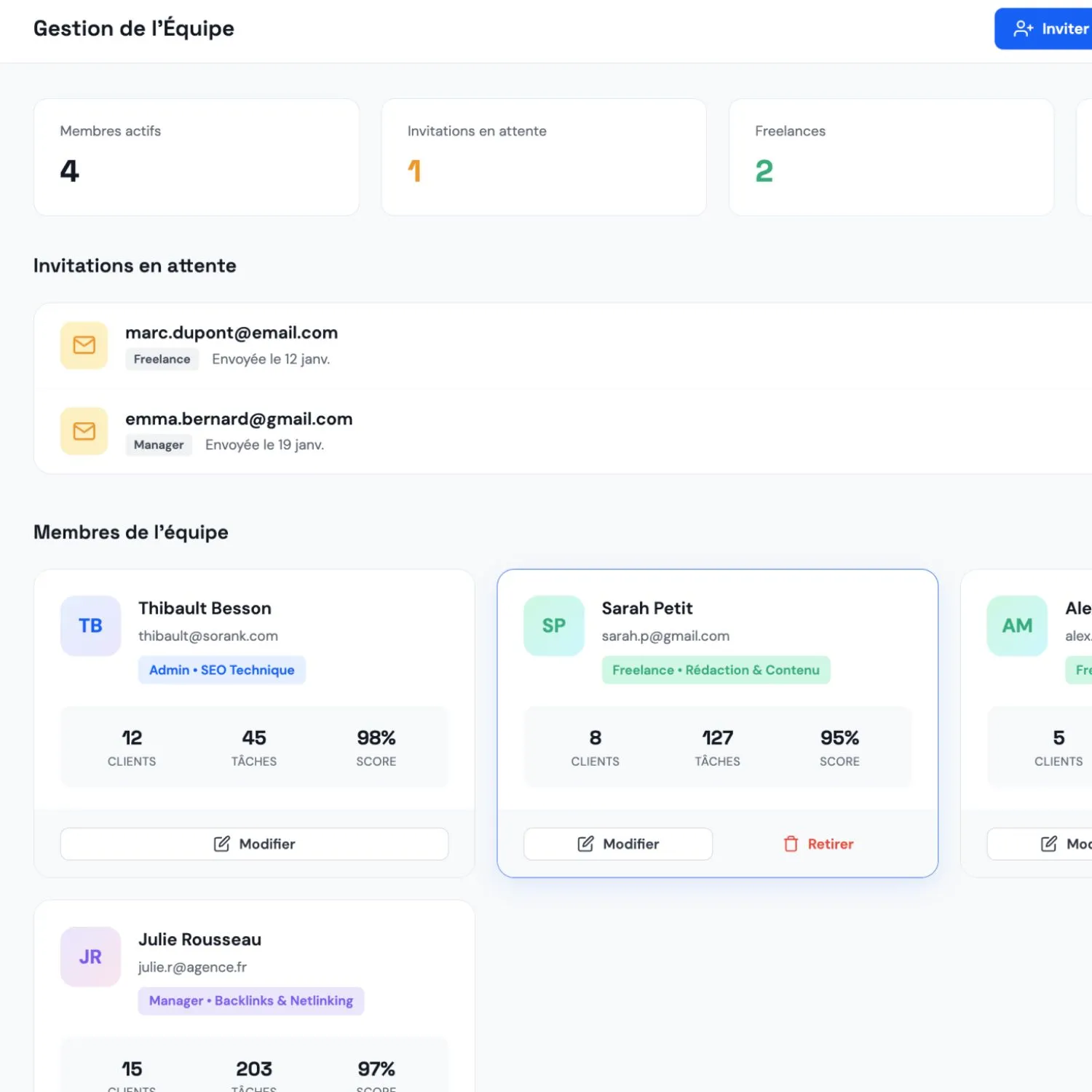Click the 'Invitations en attente' section heading

(135, 266)
